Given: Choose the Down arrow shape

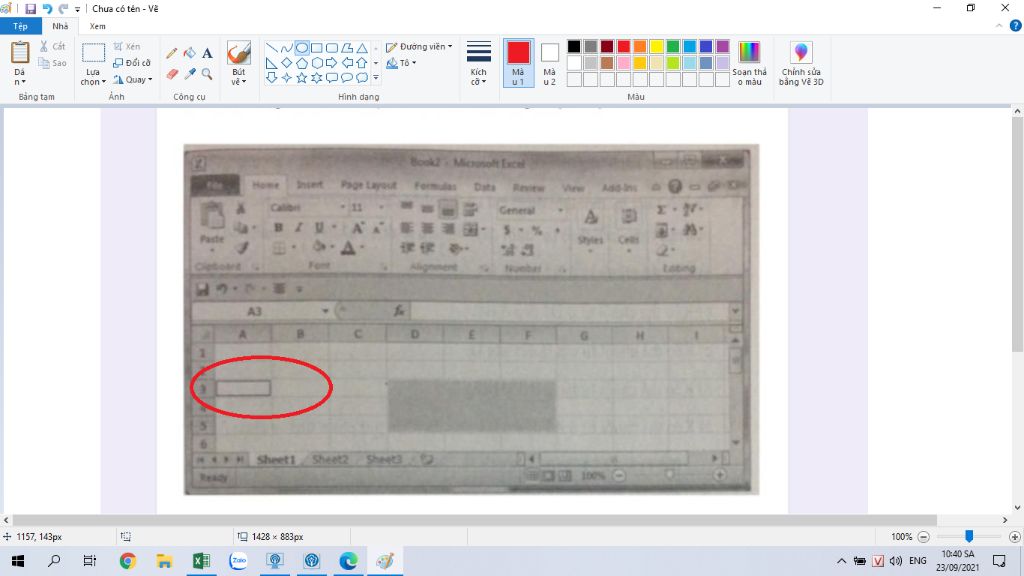Looking at the screenshot, I should point(272,78).
